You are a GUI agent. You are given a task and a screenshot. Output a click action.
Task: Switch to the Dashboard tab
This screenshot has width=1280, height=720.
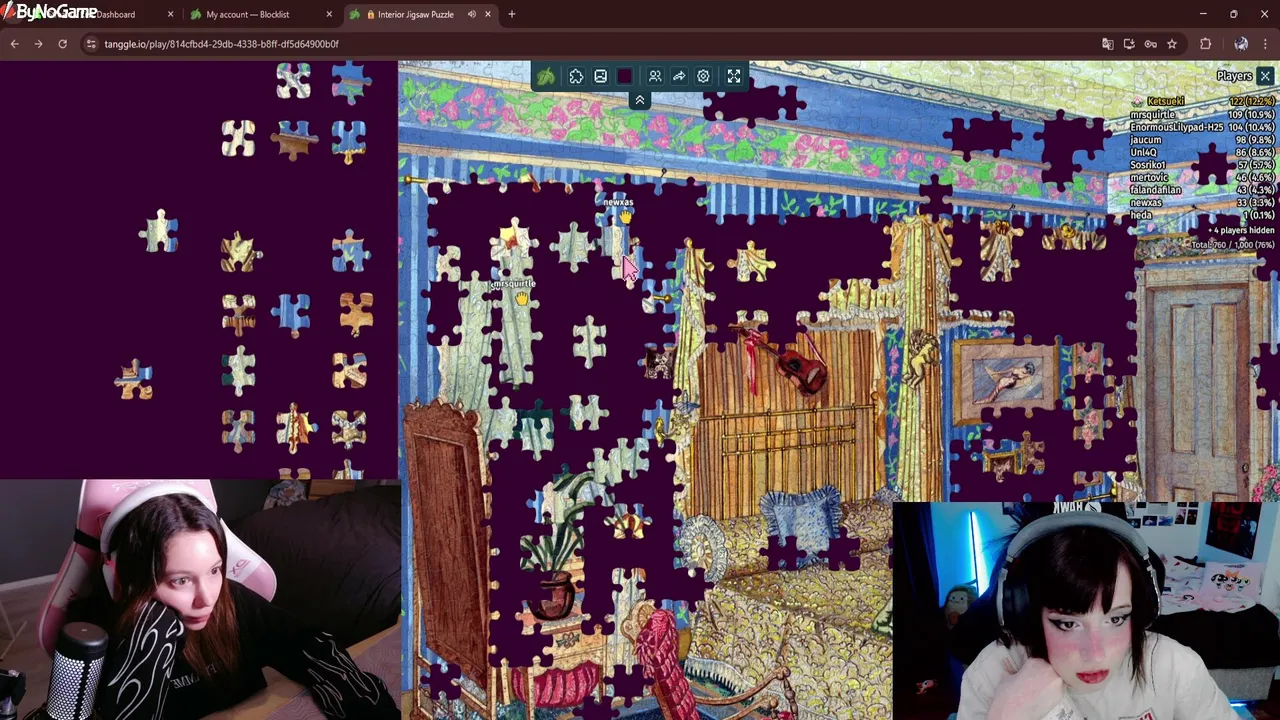[x=117, y=14]
